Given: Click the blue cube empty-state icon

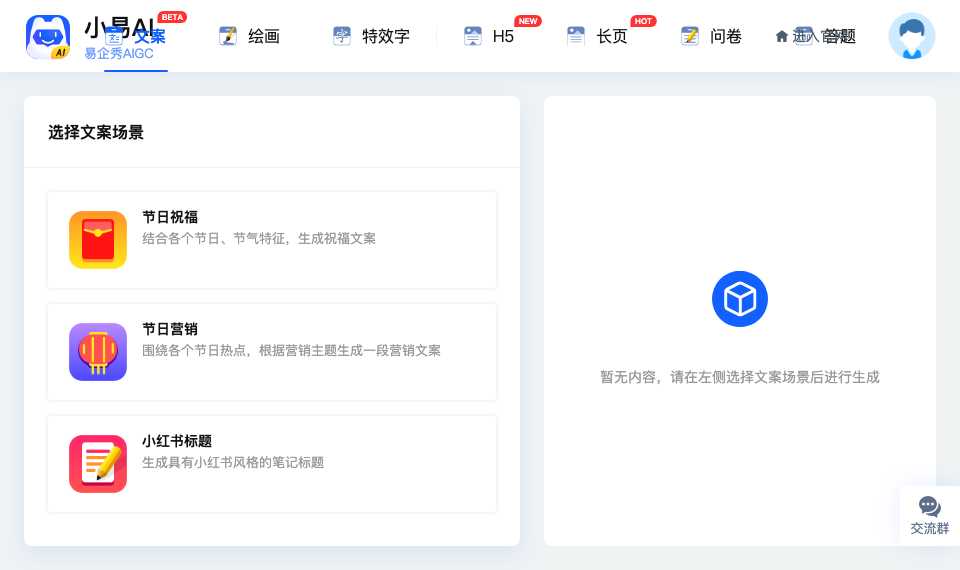Looking at the screenshot, I should 740,299.
